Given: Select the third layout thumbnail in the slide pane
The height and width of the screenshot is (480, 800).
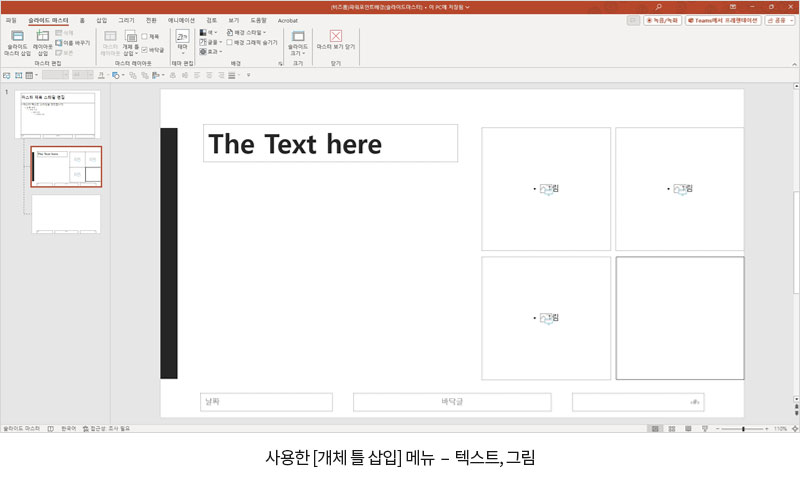Looking at the screenshot, I should pos(66,213).
